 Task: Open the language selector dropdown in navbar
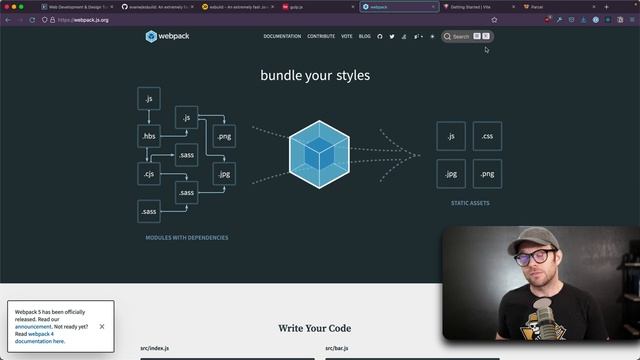pyautogui.click(x=418, y=36)
